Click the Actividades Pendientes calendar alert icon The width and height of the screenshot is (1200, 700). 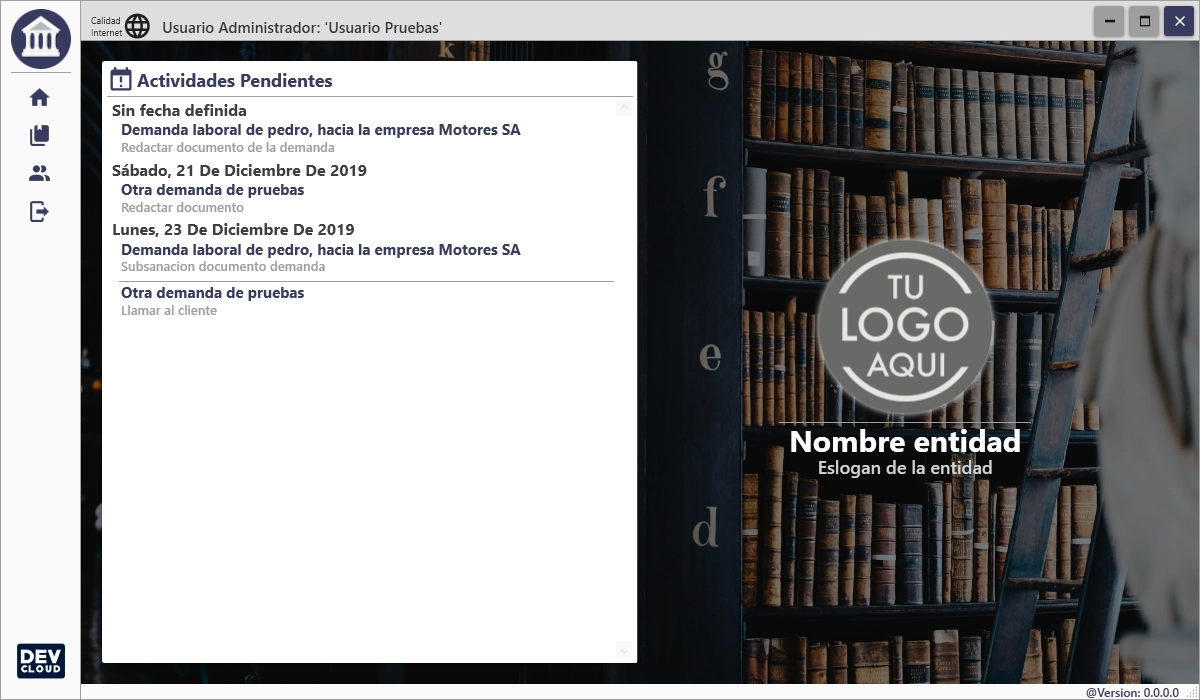click(x=121, y=80)
